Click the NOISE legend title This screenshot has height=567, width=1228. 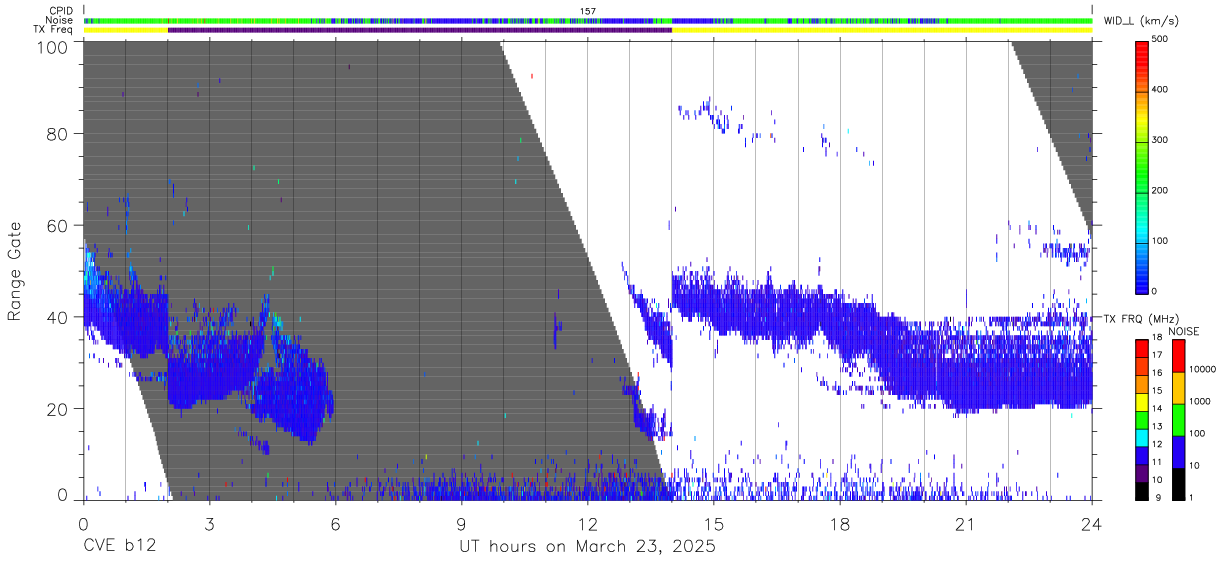(x=1183, y=331)
